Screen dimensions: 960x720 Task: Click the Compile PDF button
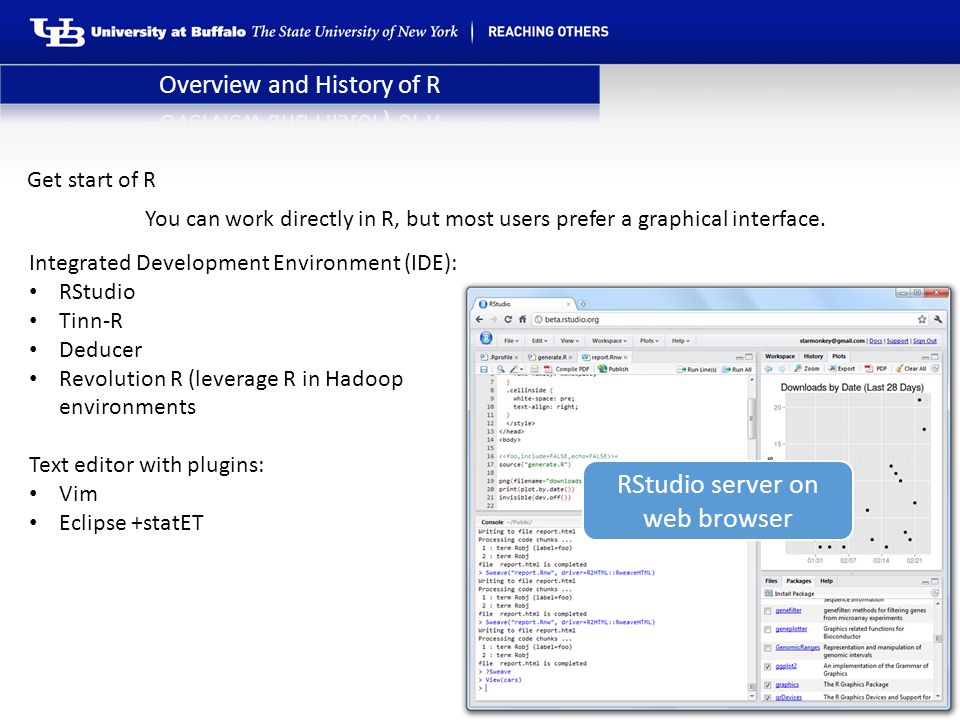tap(566, 369)
